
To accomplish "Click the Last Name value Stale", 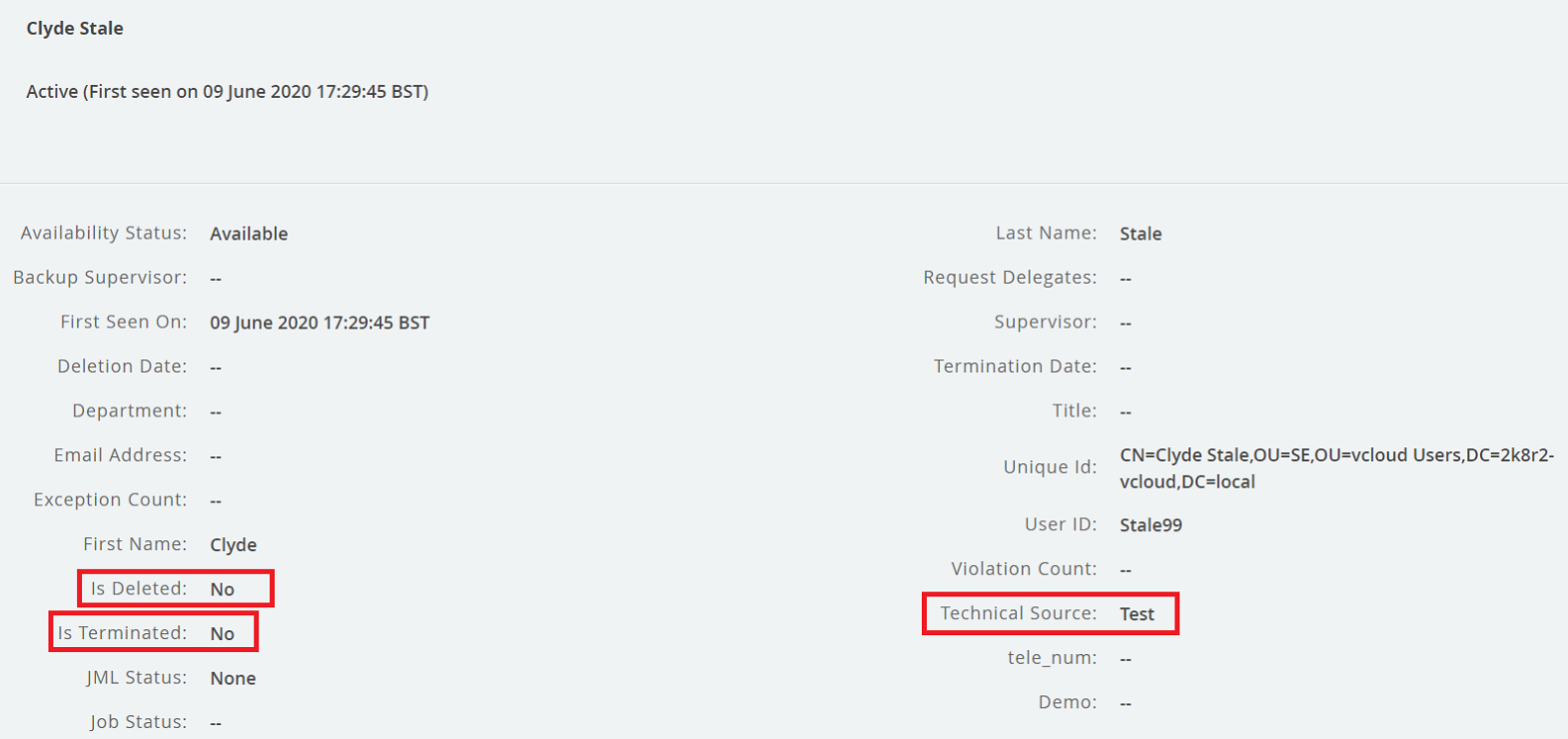I will [x=1141, y=234].
